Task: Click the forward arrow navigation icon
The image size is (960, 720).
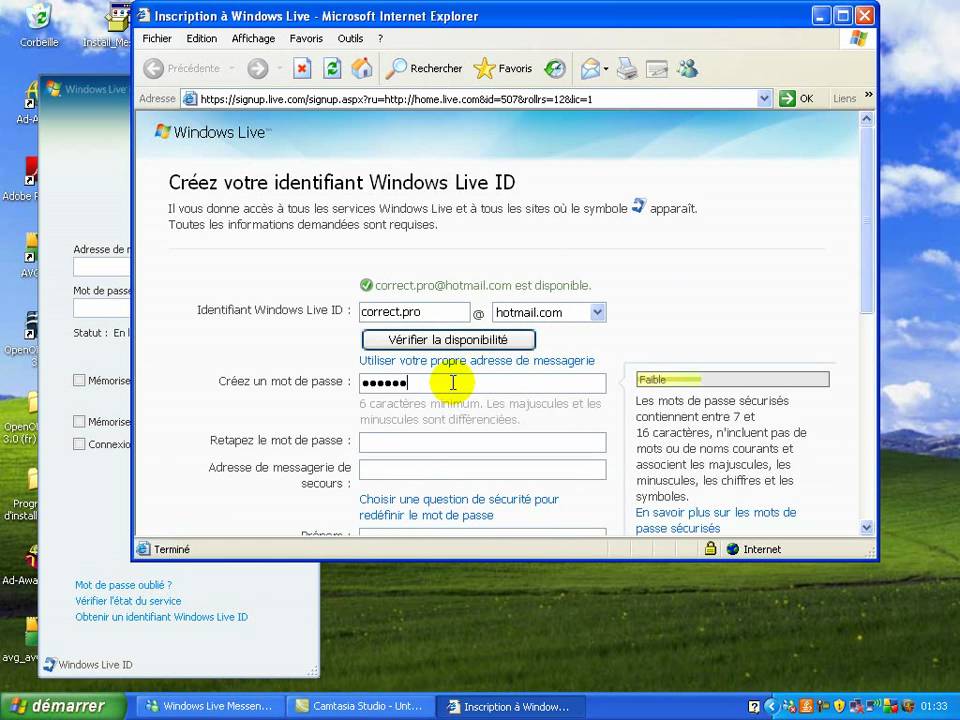Action: pos(258,69)
